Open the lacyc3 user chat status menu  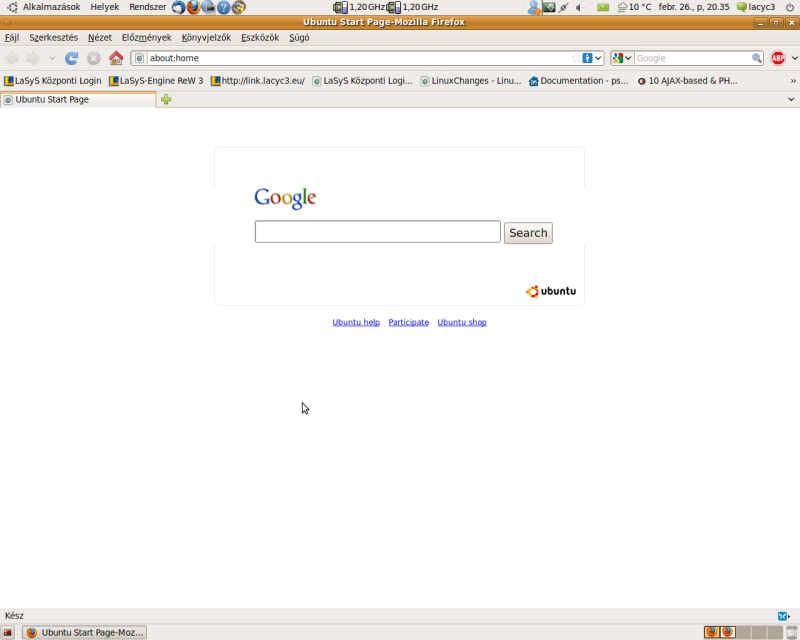point(756,7)
